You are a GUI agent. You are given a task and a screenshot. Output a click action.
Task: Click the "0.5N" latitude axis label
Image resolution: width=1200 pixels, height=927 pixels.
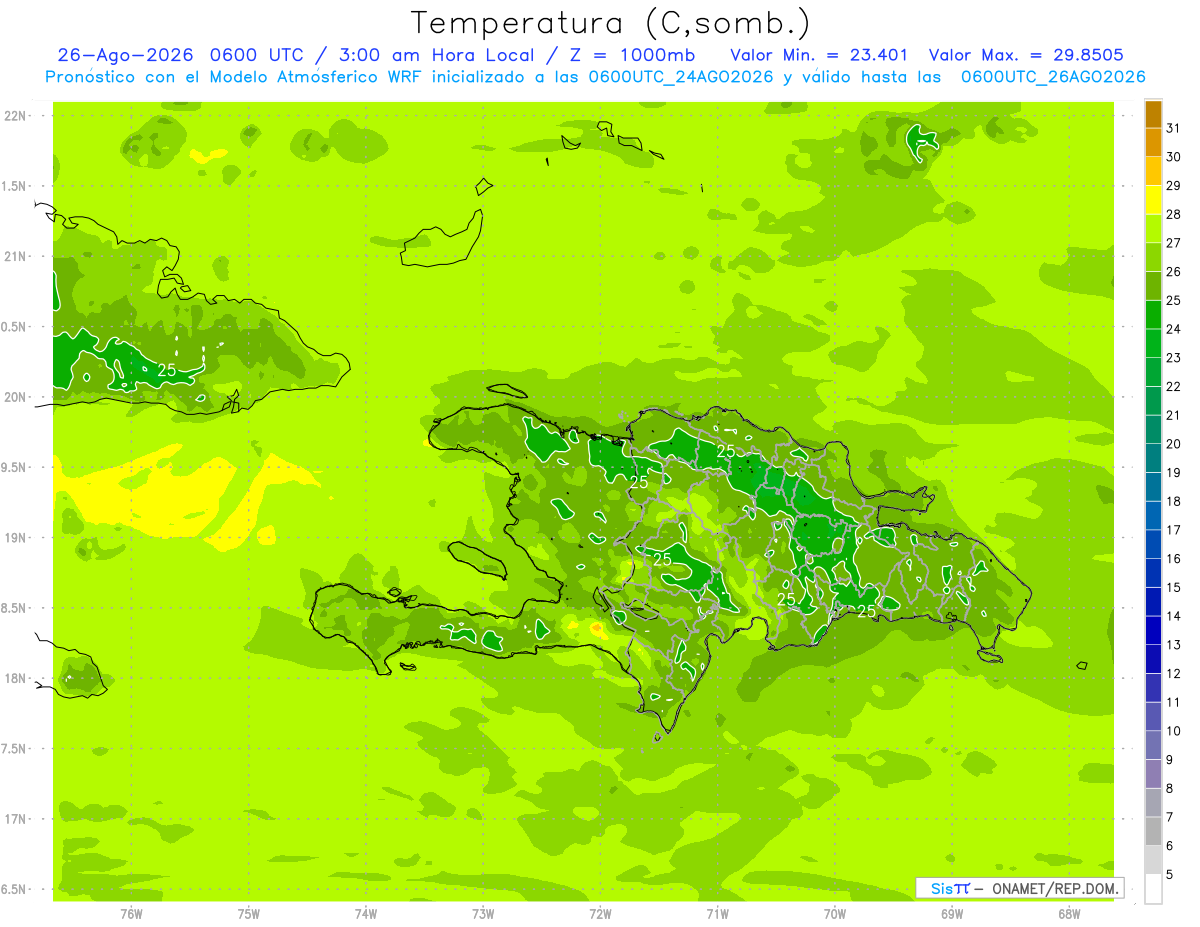15,327
